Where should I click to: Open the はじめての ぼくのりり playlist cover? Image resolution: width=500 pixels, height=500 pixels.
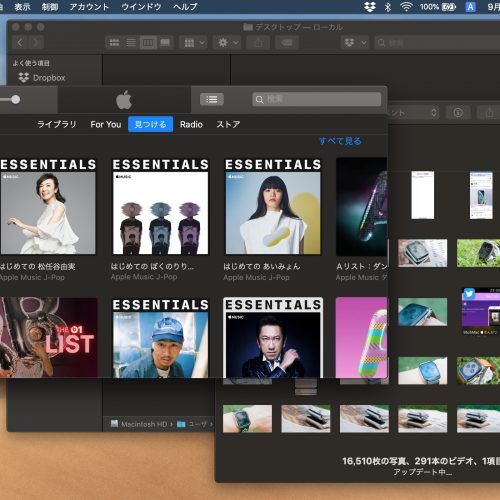click(160, 206)
